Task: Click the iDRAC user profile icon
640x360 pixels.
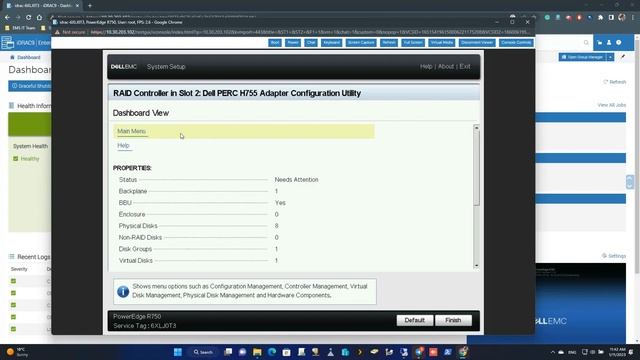Action: [x=609, y=42]
